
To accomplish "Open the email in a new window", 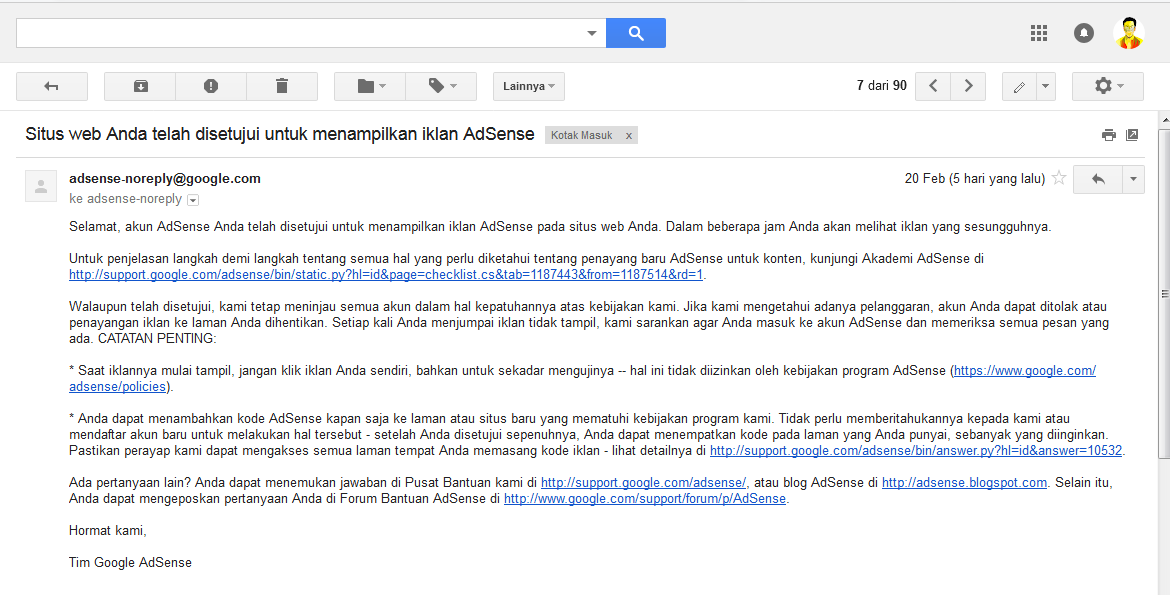I will 1132,134.
